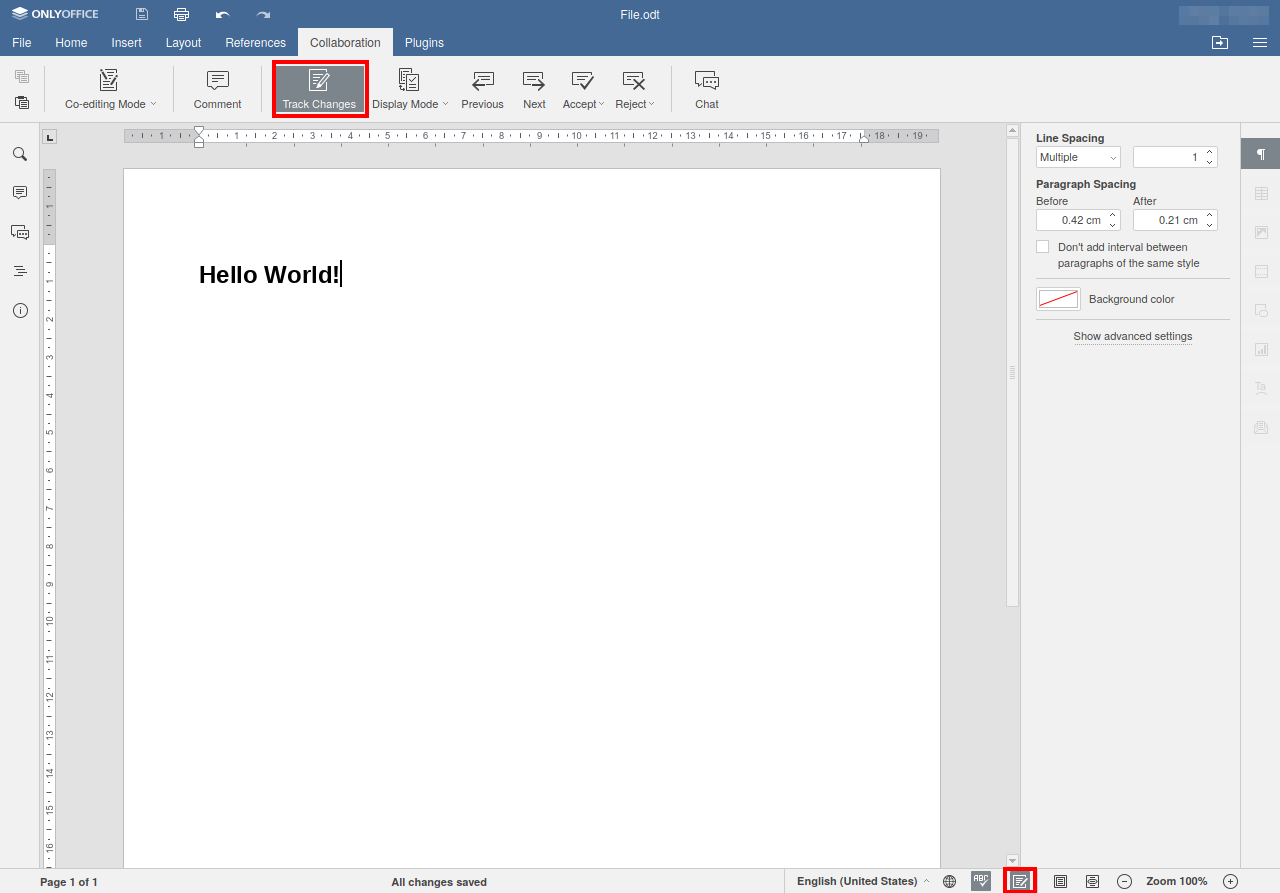
Task: Click the zoom in plus button
Action: tap(1230, 881)
